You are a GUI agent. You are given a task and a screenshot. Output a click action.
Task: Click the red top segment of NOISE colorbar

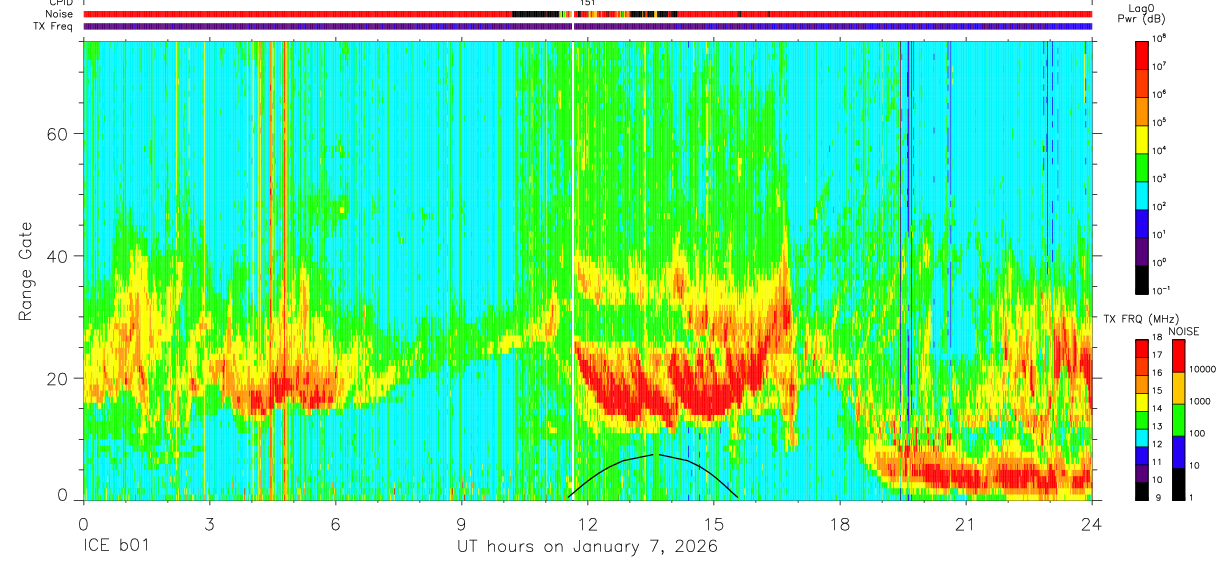(1180, 356)
